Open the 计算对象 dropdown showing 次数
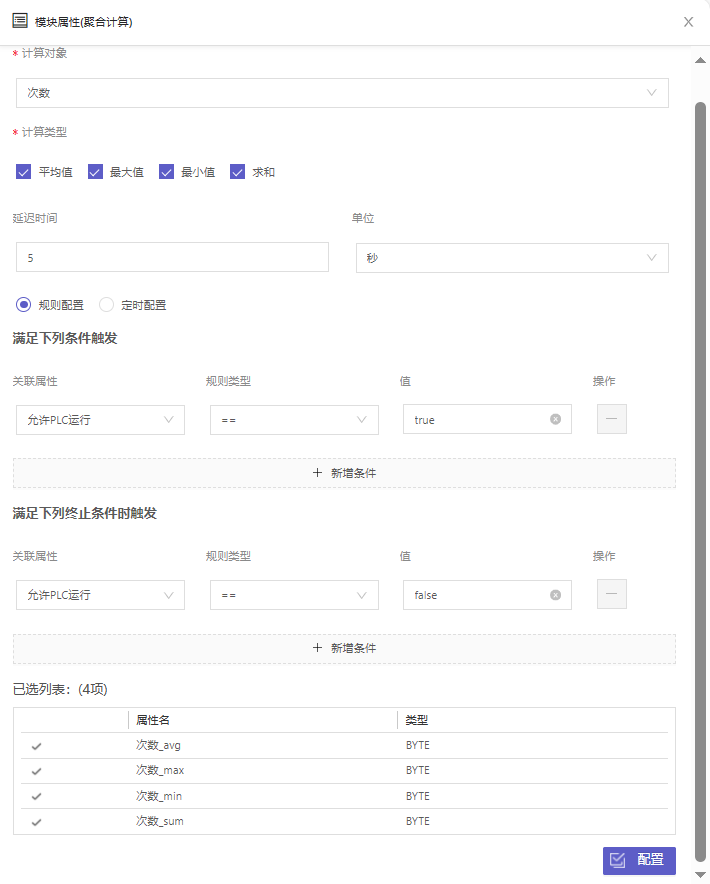The image size is (710, 884). click(x=342, y=93)
